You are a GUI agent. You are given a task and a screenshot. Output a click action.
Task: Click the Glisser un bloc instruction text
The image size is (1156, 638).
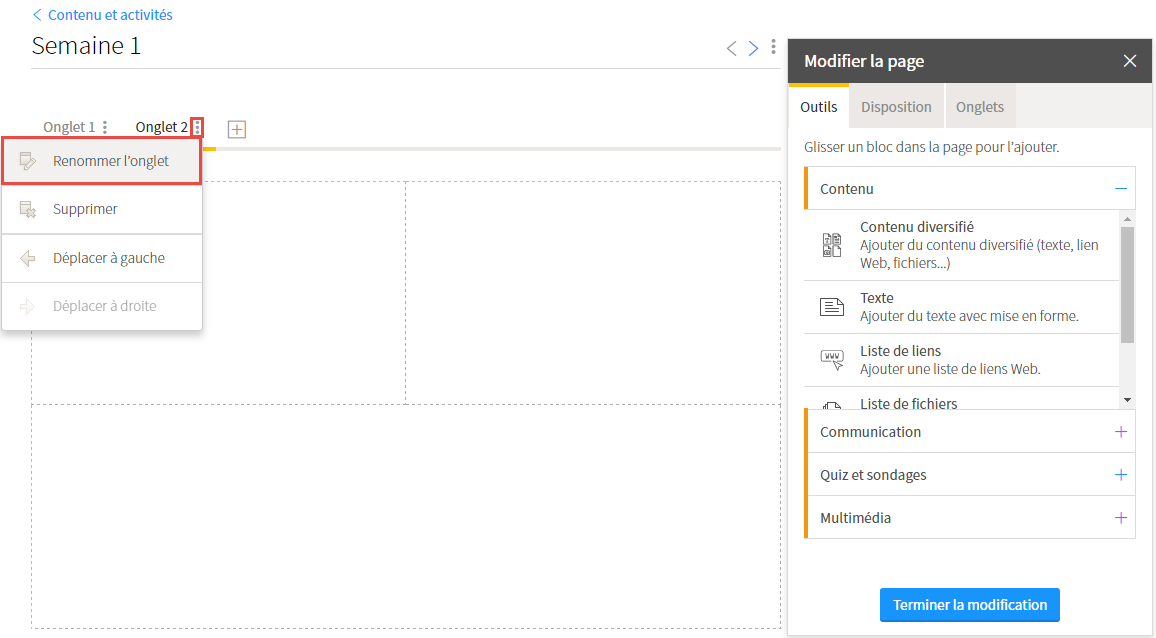932,147
